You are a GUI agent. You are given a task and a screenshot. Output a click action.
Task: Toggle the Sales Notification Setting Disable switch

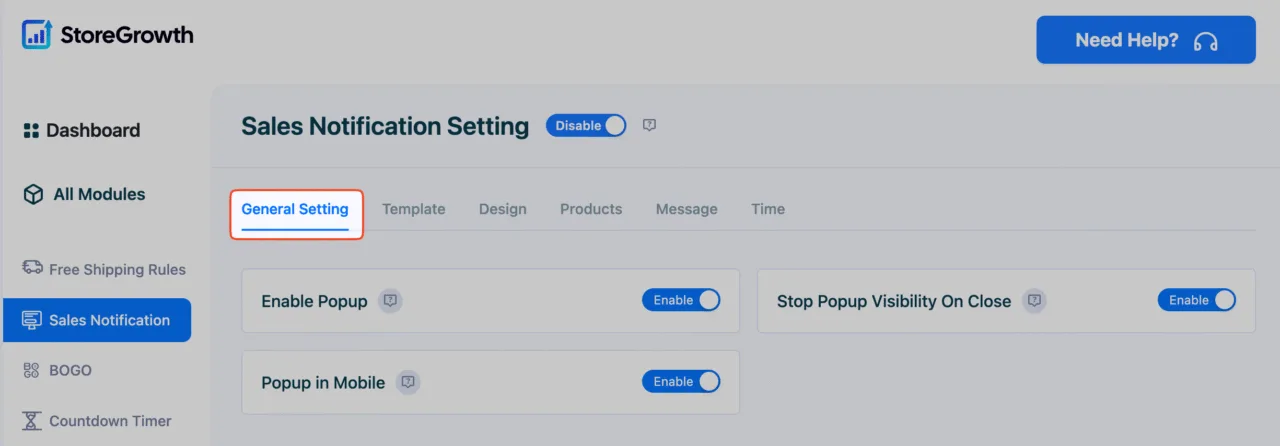point(586,125)
